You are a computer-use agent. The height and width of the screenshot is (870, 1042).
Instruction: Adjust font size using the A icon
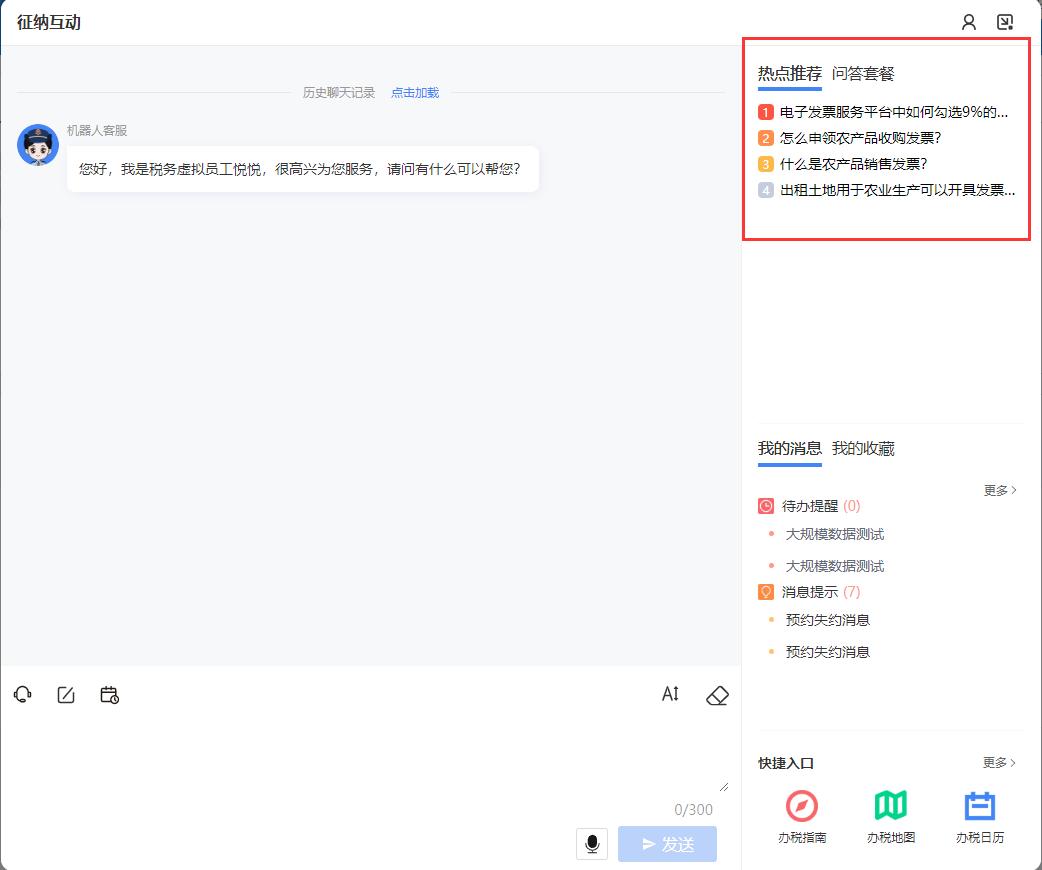point(669,694)
